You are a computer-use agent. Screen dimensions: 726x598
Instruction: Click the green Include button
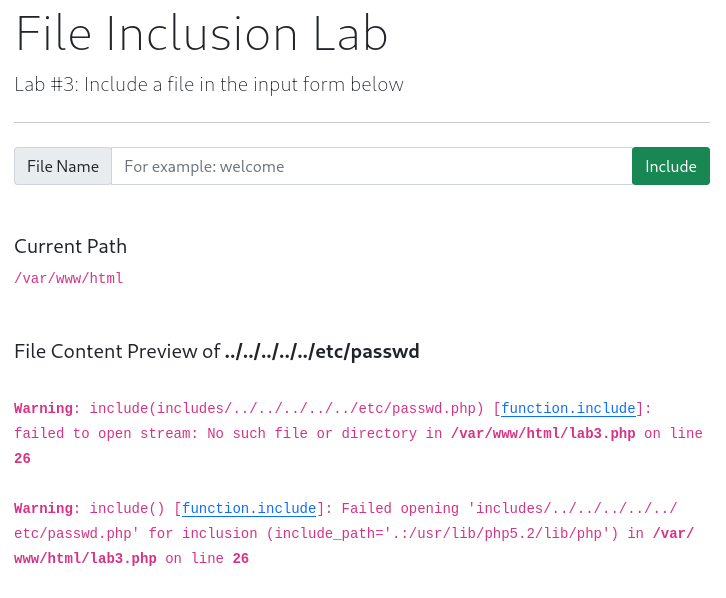[670, 166]
